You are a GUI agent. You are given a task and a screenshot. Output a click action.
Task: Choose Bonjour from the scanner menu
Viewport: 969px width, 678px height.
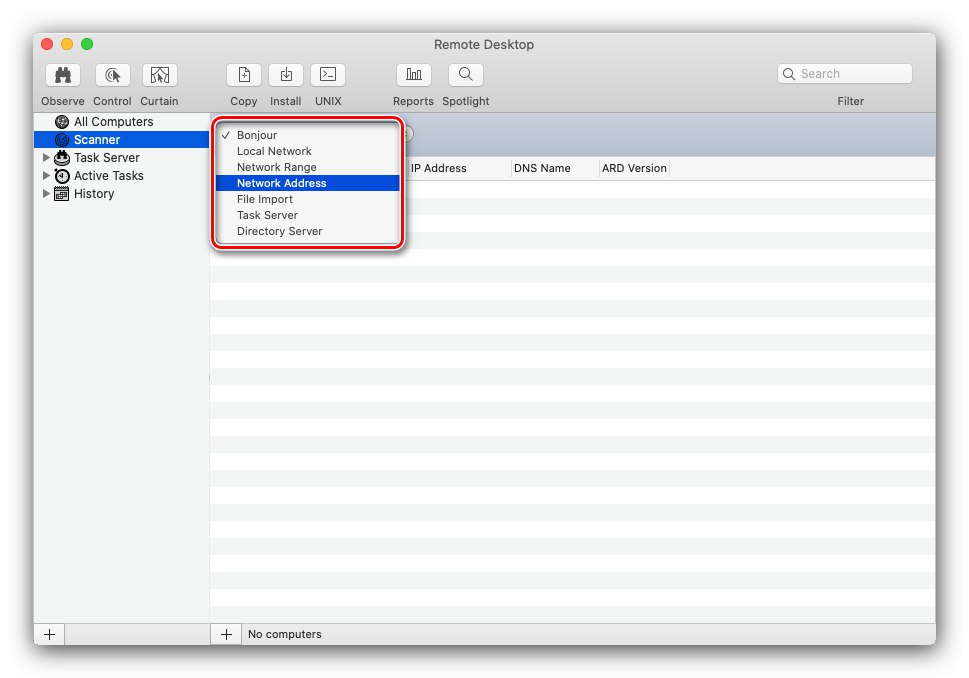pos(308,135)
